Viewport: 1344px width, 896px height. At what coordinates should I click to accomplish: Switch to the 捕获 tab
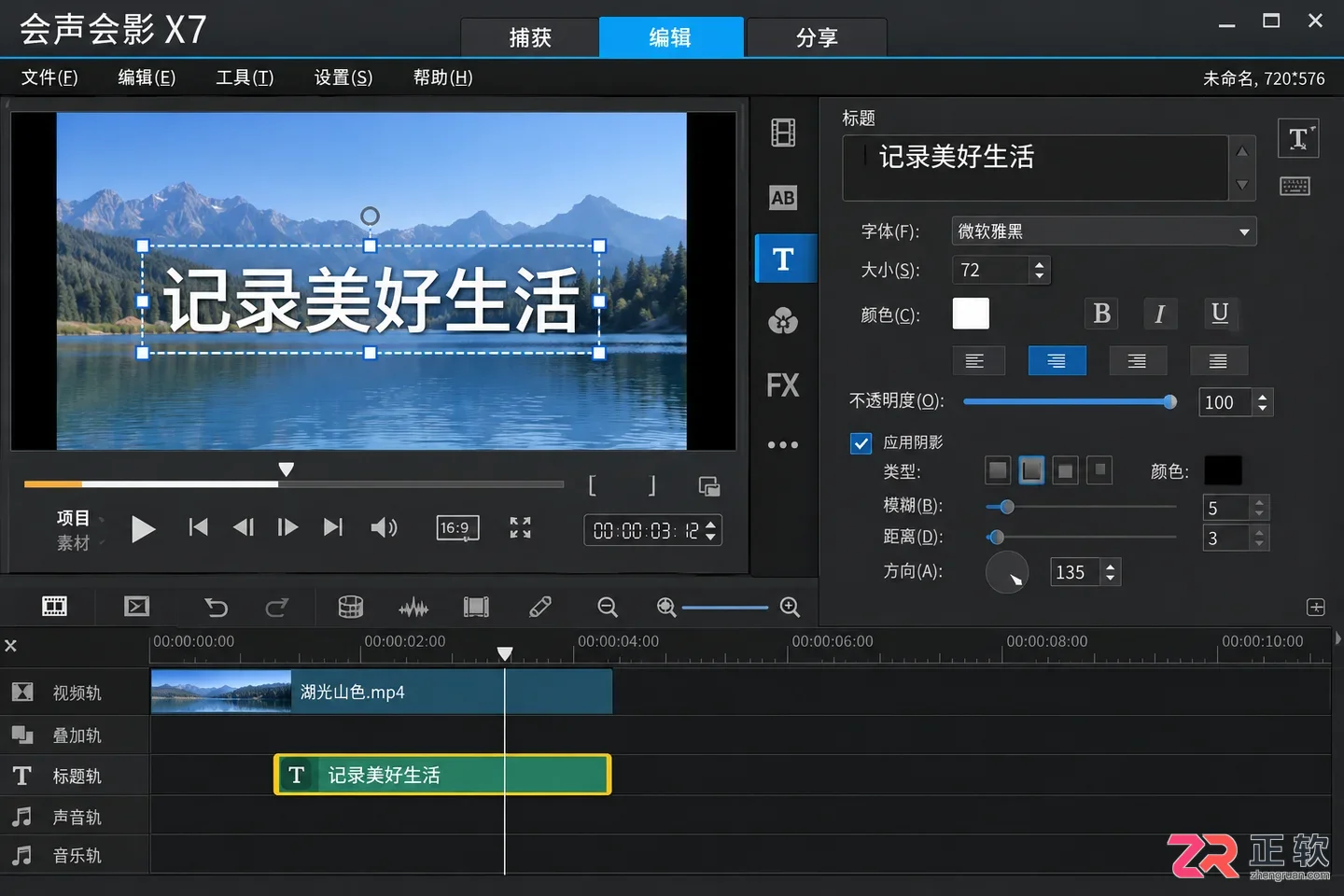click(530, 37)
